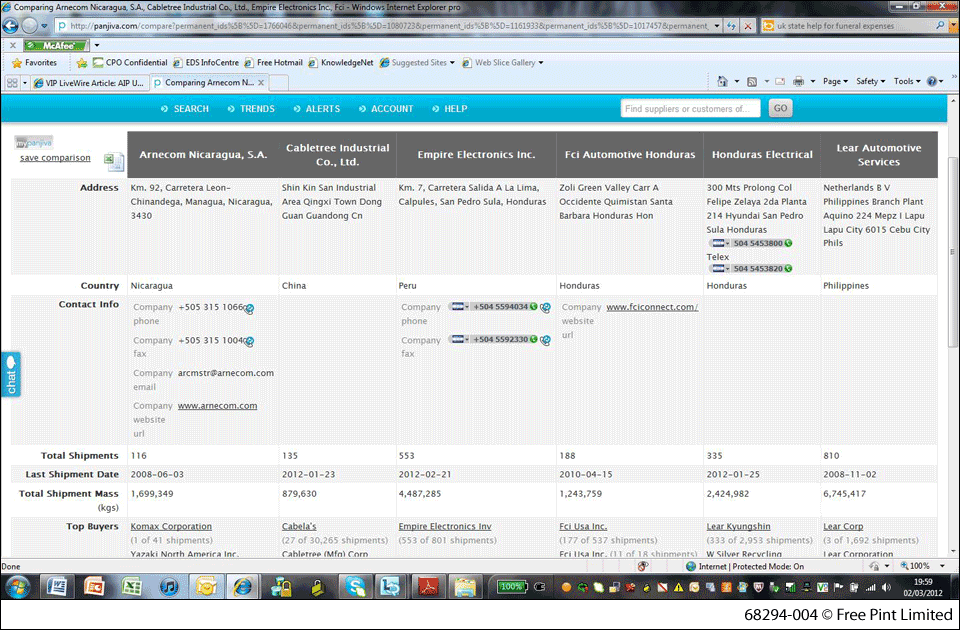Launch Adobe Acrobat from the taskbar
The width and height of the screenshot is (960, 630).
pyautogui.click(x=428, y=586)
